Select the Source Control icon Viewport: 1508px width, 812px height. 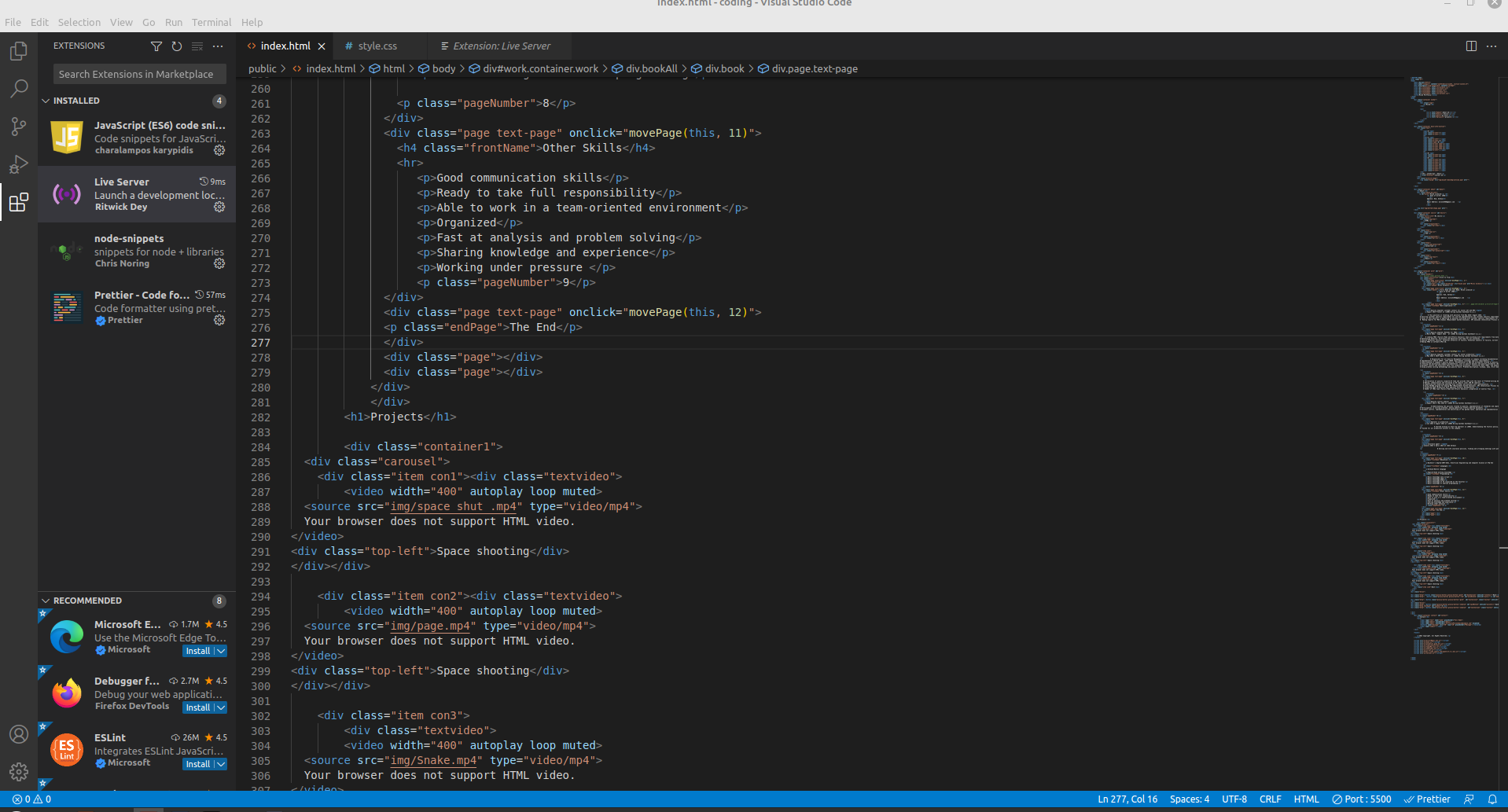18,126
